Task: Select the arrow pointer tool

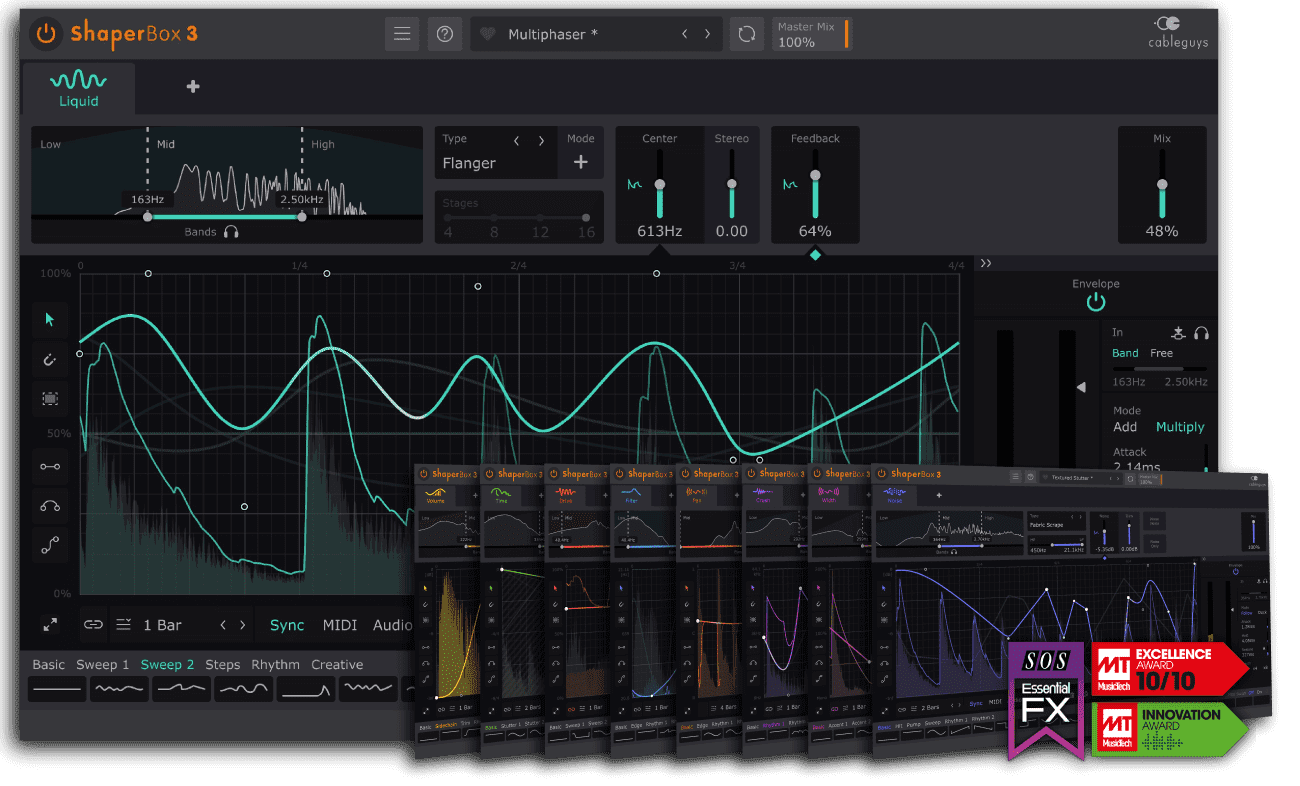Action: click(50, 320)
